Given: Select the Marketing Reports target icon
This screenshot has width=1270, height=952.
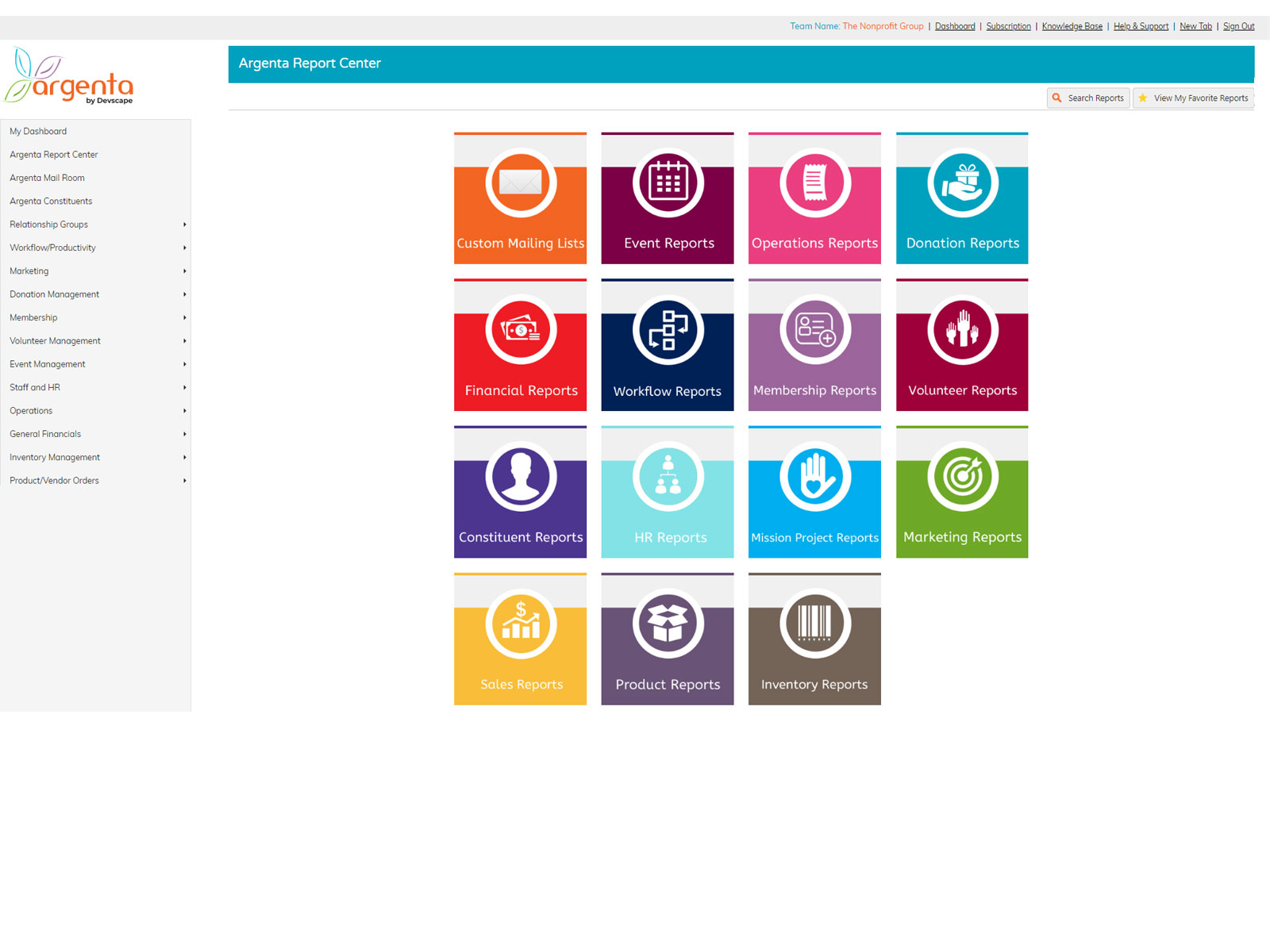Looking at the screenshot, I should coord(963,476).
